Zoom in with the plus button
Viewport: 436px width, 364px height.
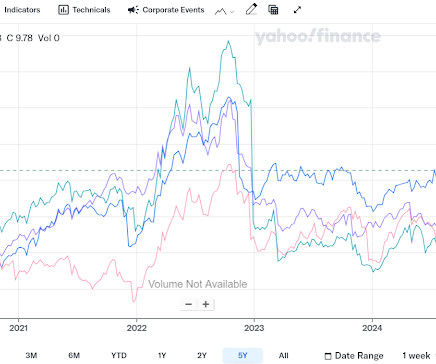206,304
